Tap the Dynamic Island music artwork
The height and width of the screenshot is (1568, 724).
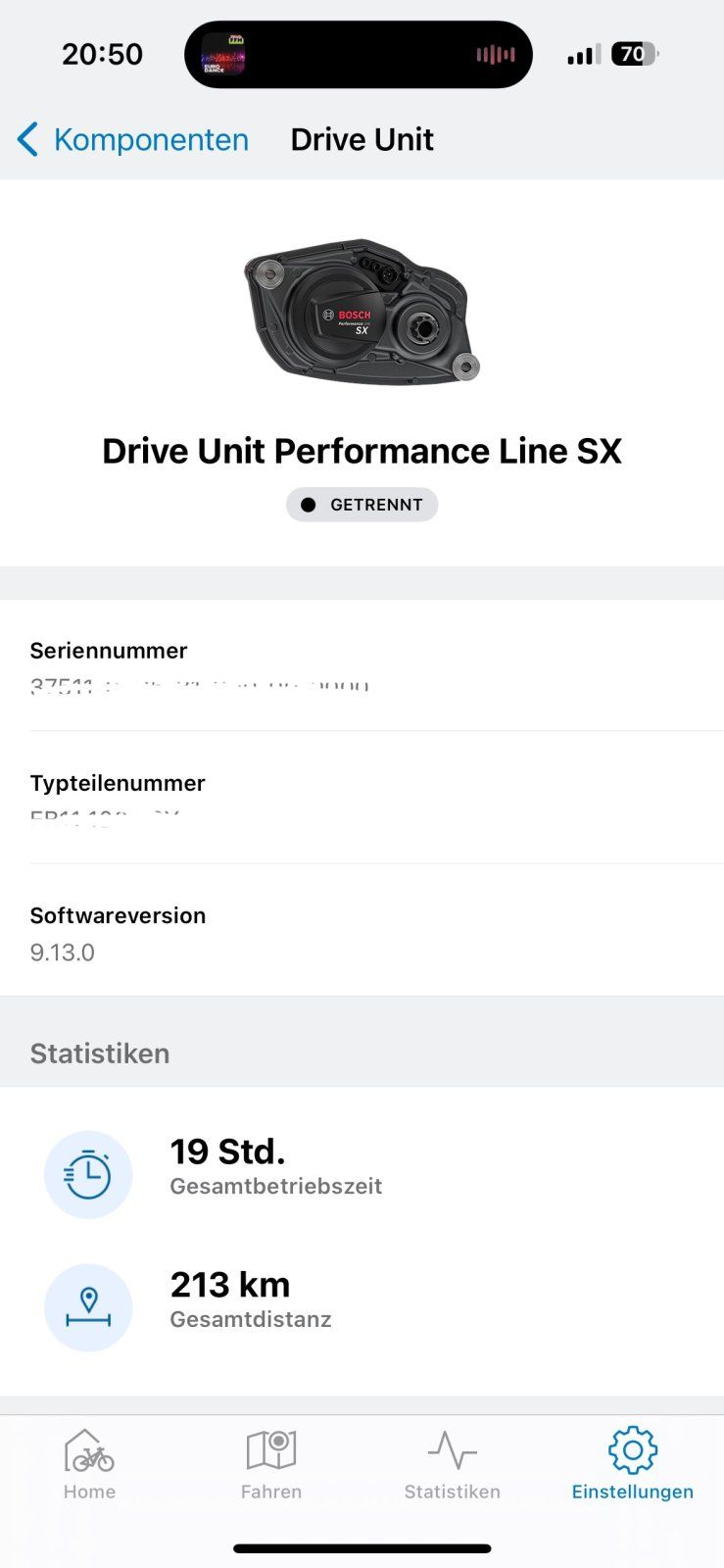223,55
